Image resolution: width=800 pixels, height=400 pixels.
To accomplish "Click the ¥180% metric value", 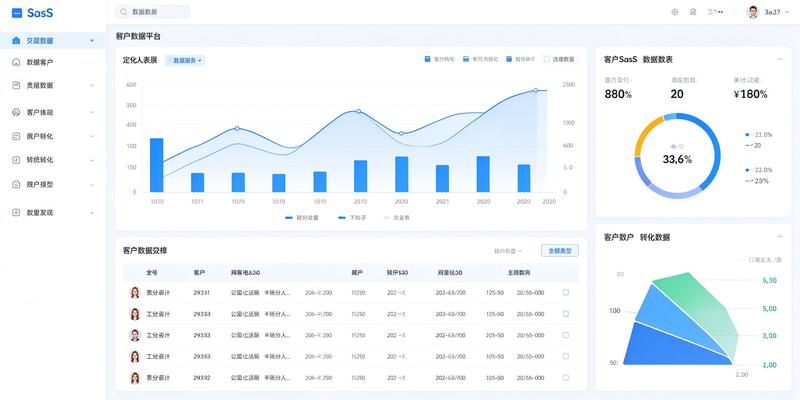I will point(750,94).
